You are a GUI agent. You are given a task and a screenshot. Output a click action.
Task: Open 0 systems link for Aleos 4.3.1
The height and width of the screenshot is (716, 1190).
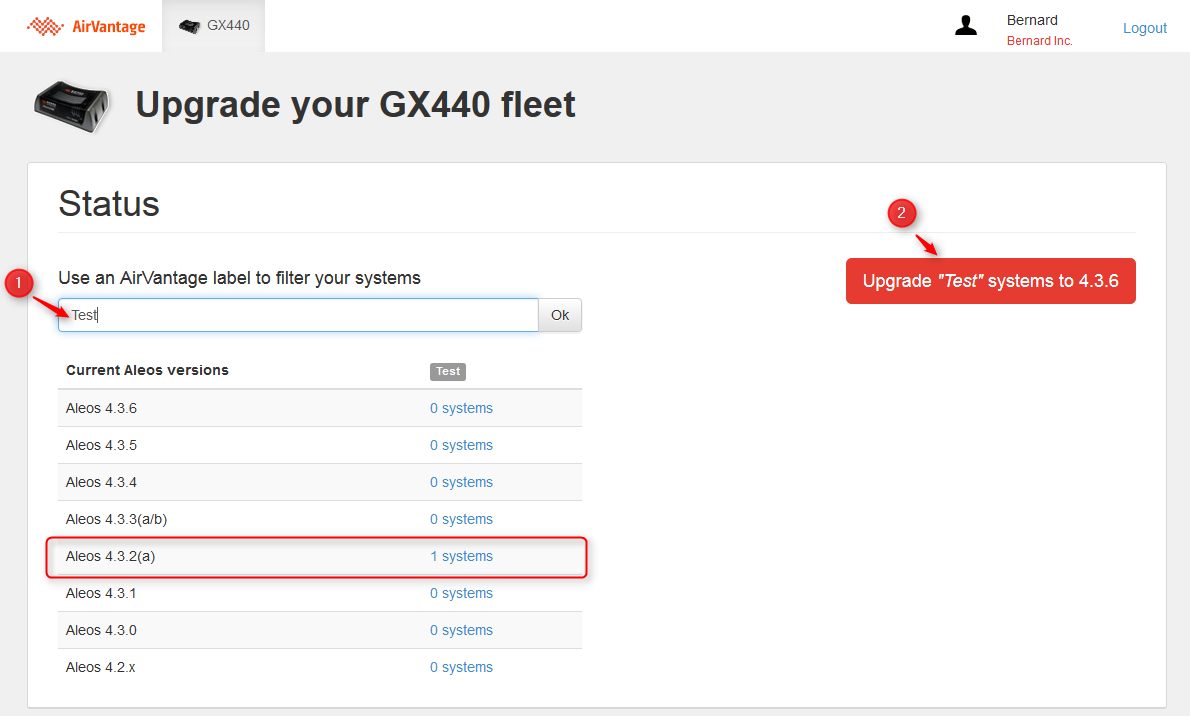click(461, 593)
